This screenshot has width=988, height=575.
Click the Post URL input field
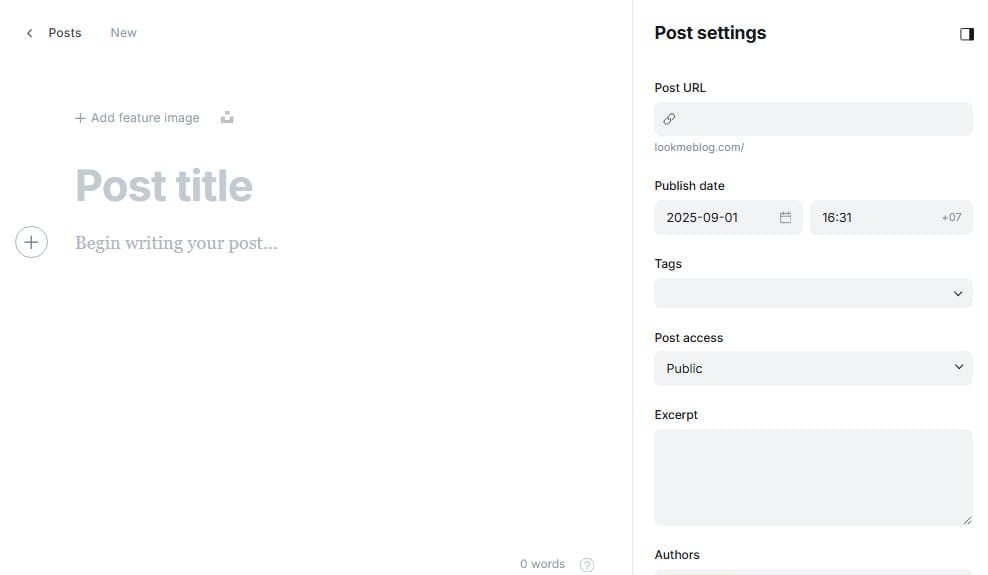point(813,119)
